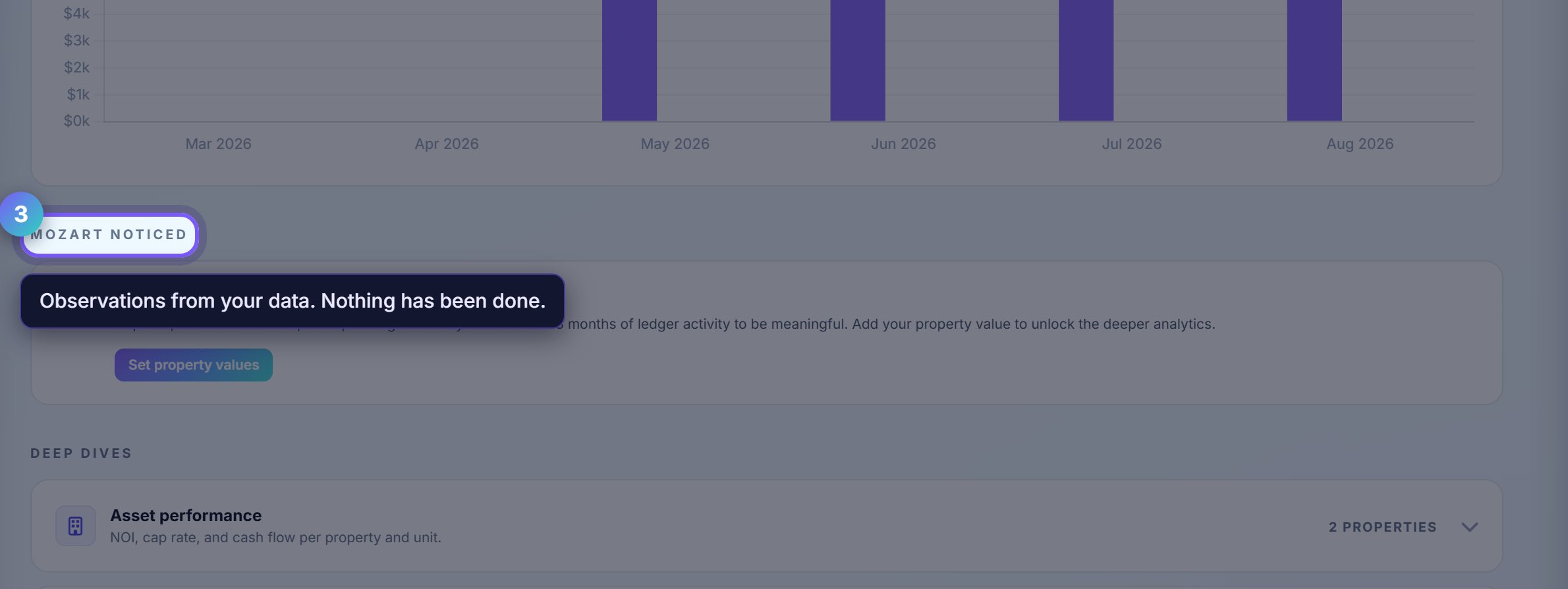Click the ledger activity message text
Viewport: 1568px width, 589px height.
891,324
